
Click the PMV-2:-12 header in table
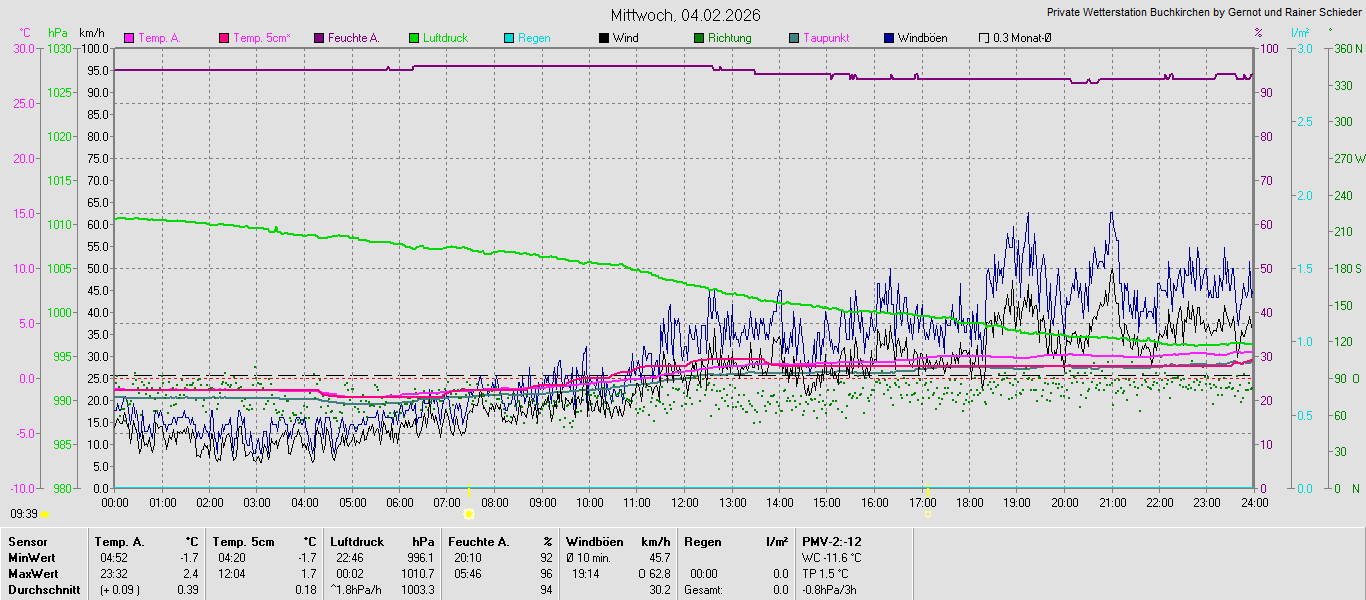[831, 541]
